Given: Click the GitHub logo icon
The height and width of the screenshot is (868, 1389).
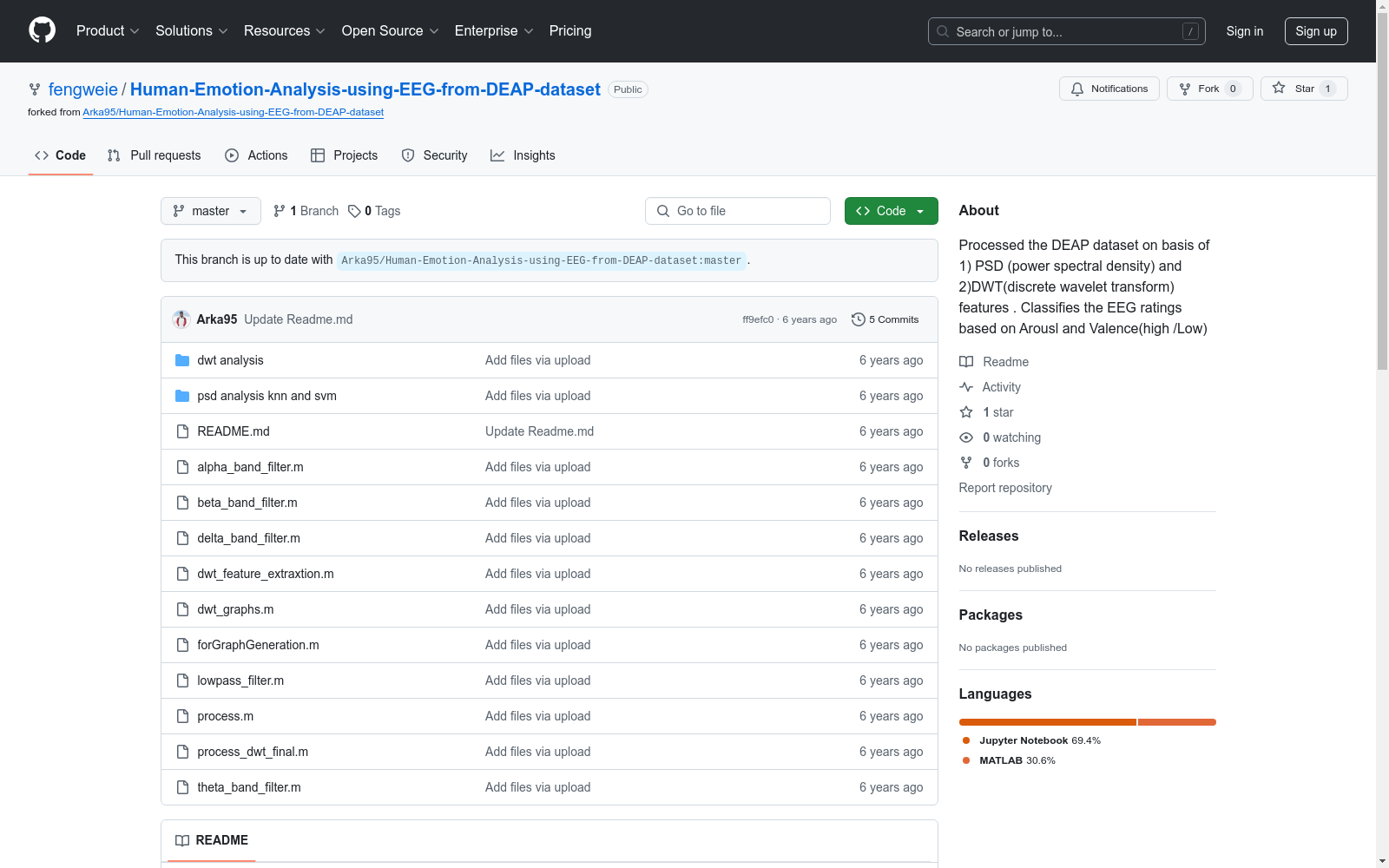Looking at the screenshot, I should pos(42,30).
